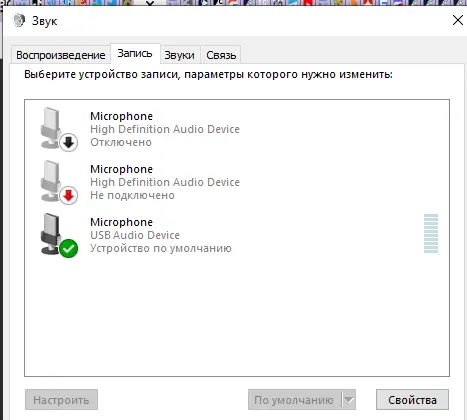
Task: Select the USB Audio Device text entry
Action: 135,235
